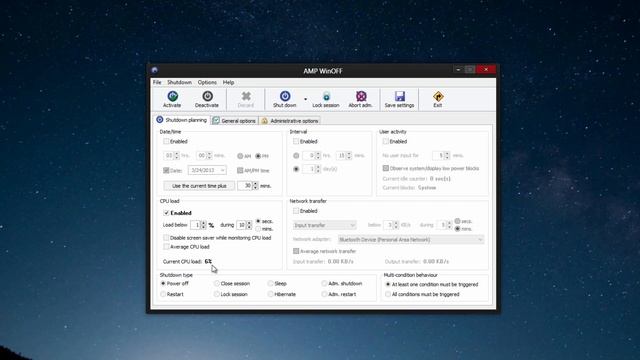Viewport: 640px width, 360px height.
Task: Toggle the AM/PM time checkbox
Action: click(240, 170)
